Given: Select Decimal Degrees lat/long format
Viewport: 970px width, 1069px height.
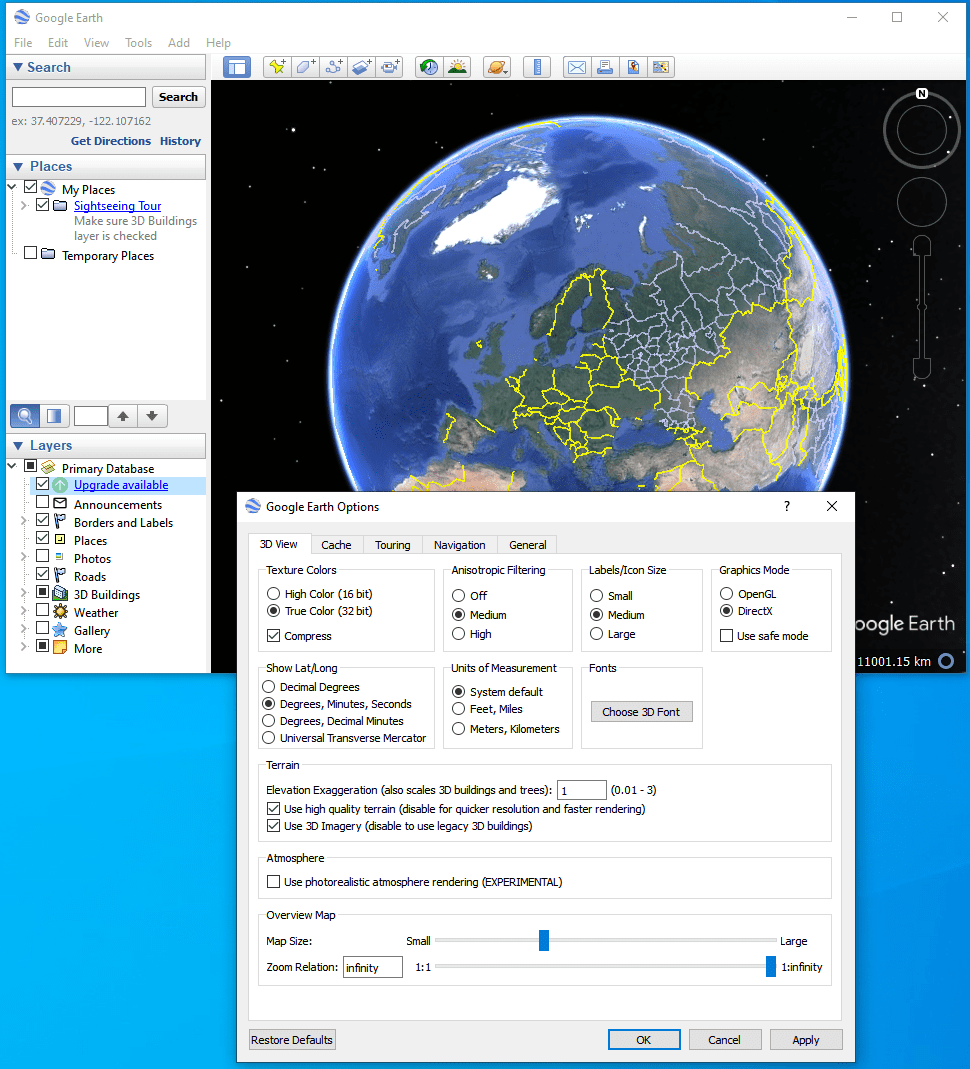Looking at the screenshot, I should click(269, 687).
